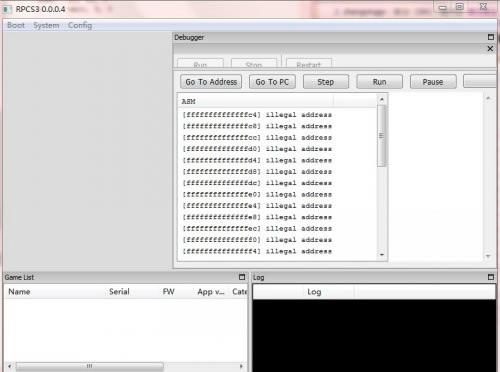Select the line at address ending fe8
This screenshot has height=372, width=500.
click(x=257, y=217)
